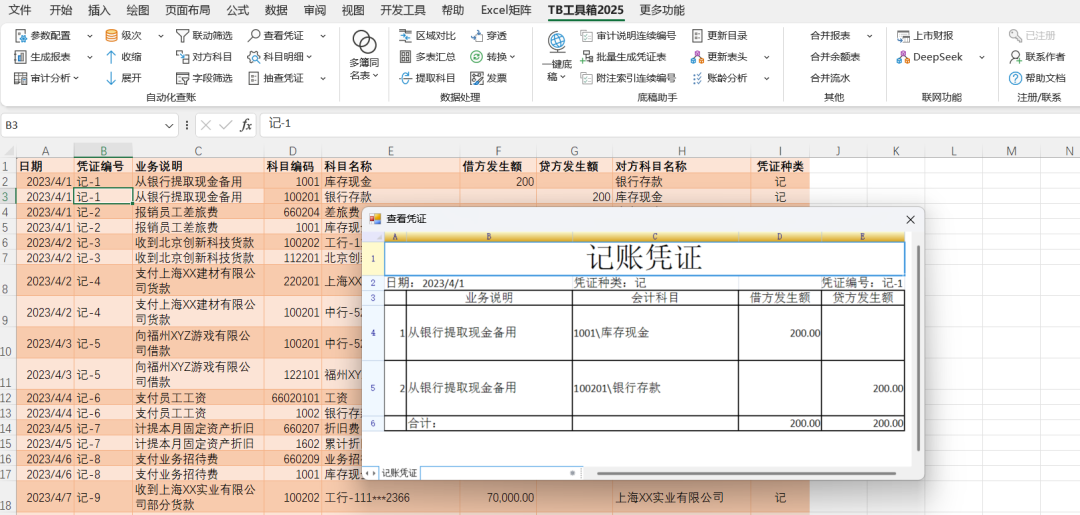This screenshot has height=515, width=1080.
Task: Click the 合并余额表 button
Action: click(835, 57)
